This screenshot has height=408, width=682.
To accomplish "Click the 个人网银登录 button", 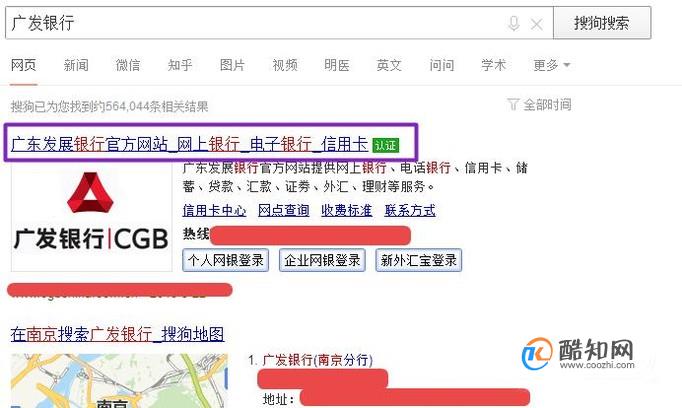I will click(x=225, y=260).
